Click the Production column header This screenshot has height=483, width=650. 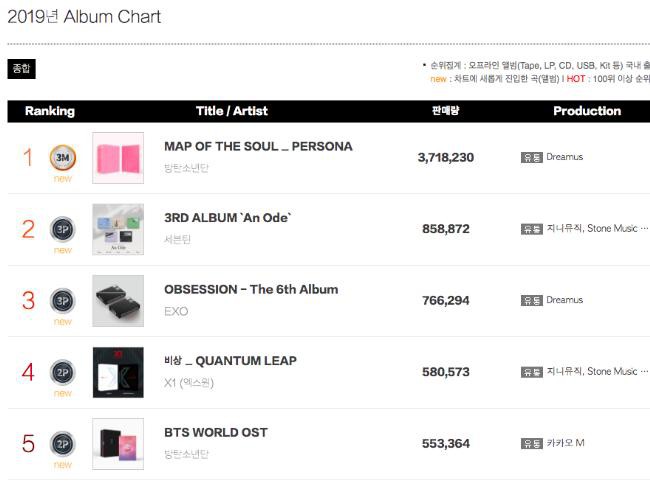pyautogui.click(x=587, y=111)
